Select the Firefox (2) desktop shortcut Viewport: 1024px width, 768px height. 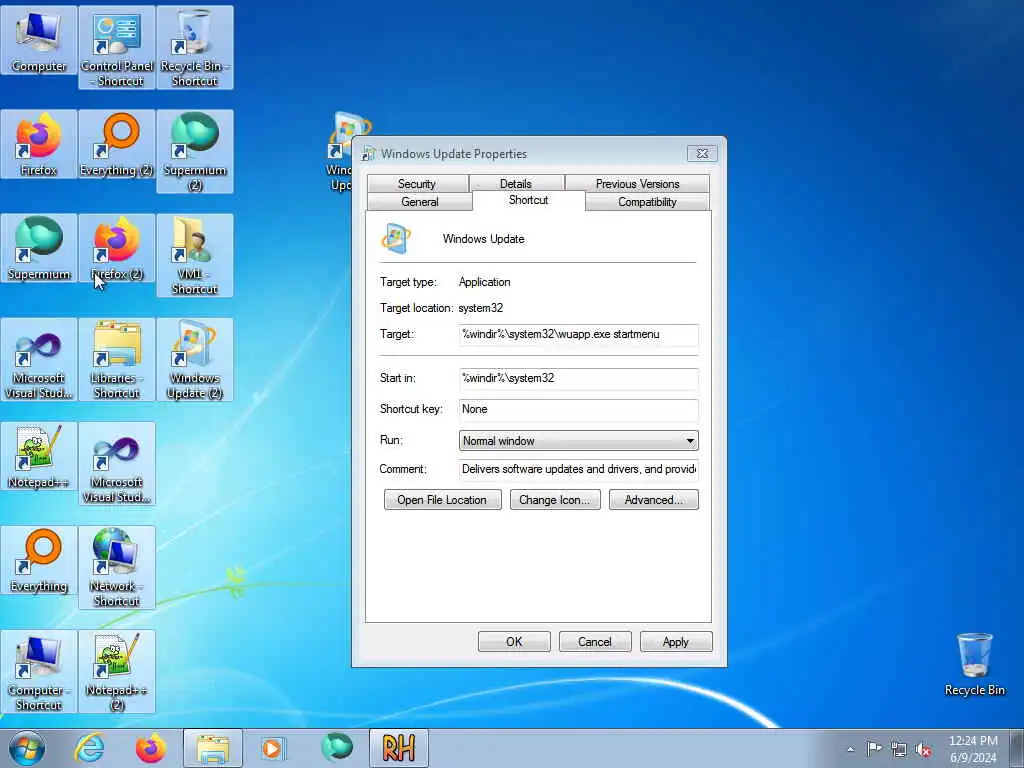tap(117, 249)
